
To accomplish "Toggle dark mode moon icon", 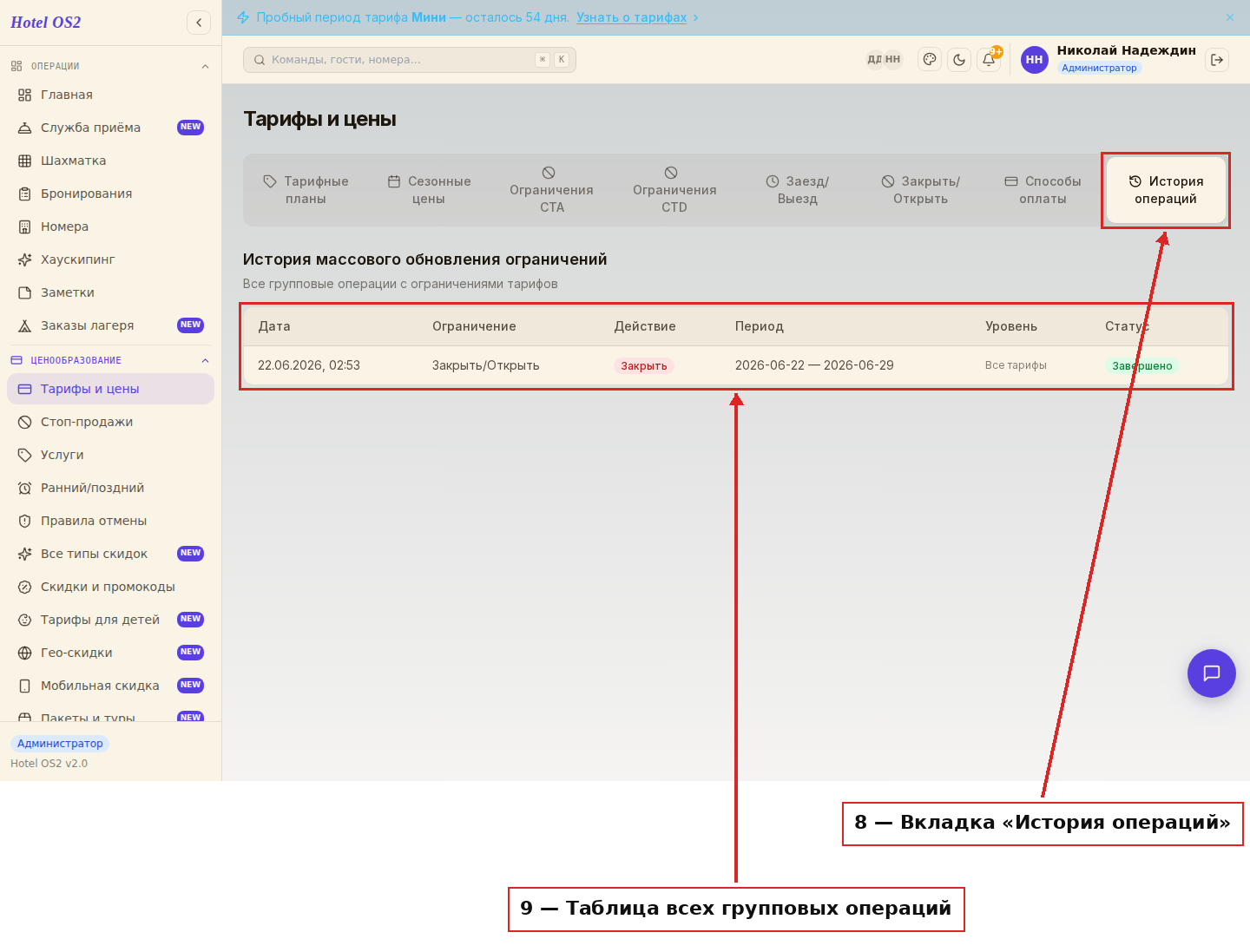I will [959, 60].
